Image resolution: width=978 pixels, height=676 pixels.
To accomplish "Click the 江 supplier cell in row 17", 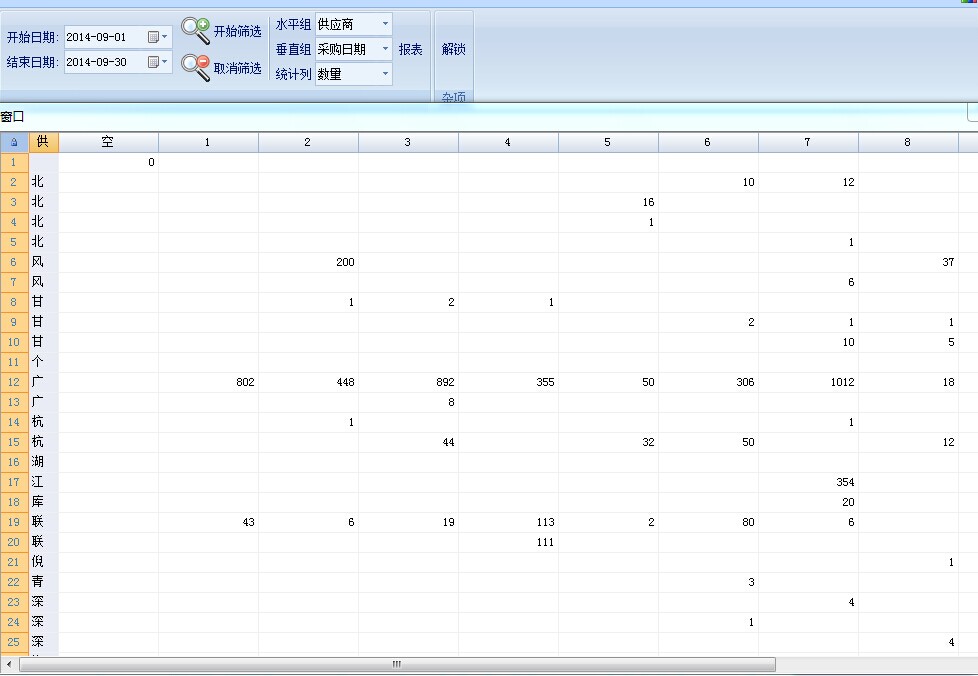I will coord(43,482).
